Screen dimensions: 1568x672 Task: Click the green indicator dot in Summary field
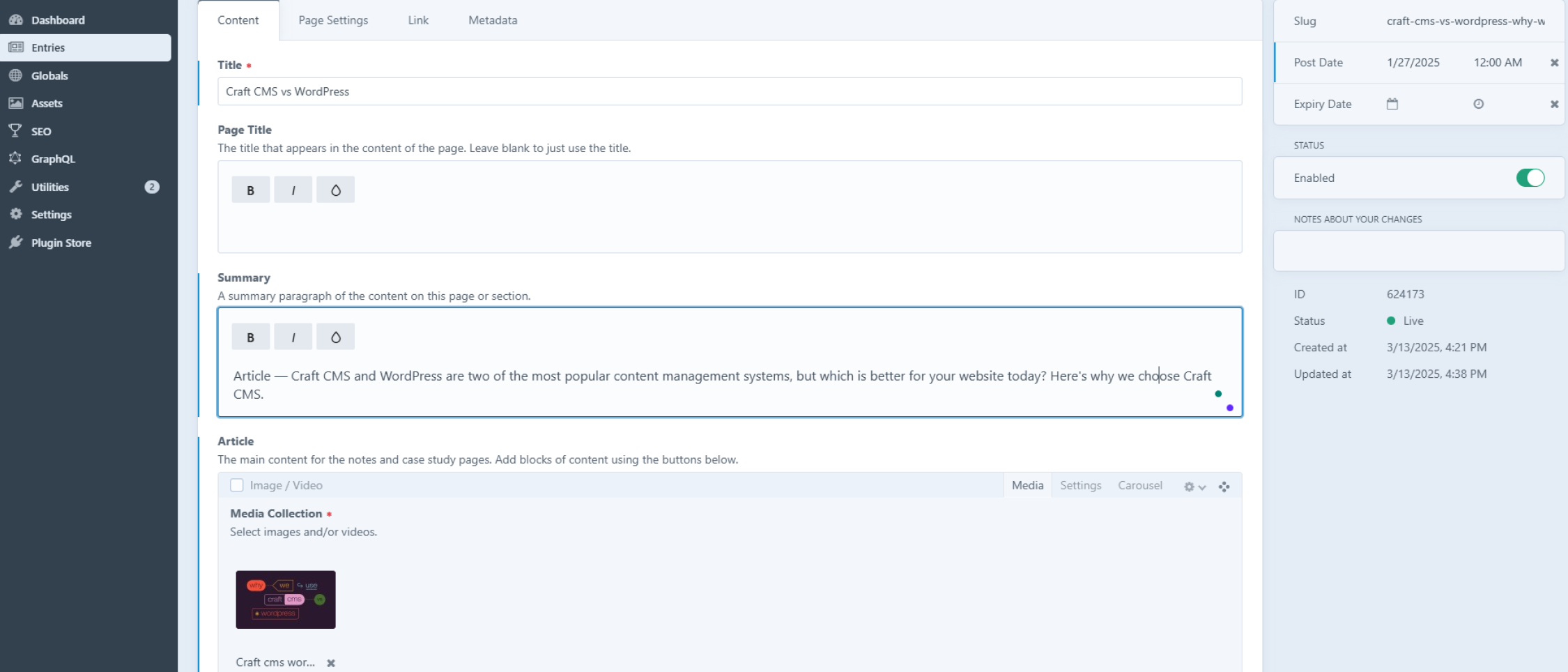click(x=1217, y=394)
